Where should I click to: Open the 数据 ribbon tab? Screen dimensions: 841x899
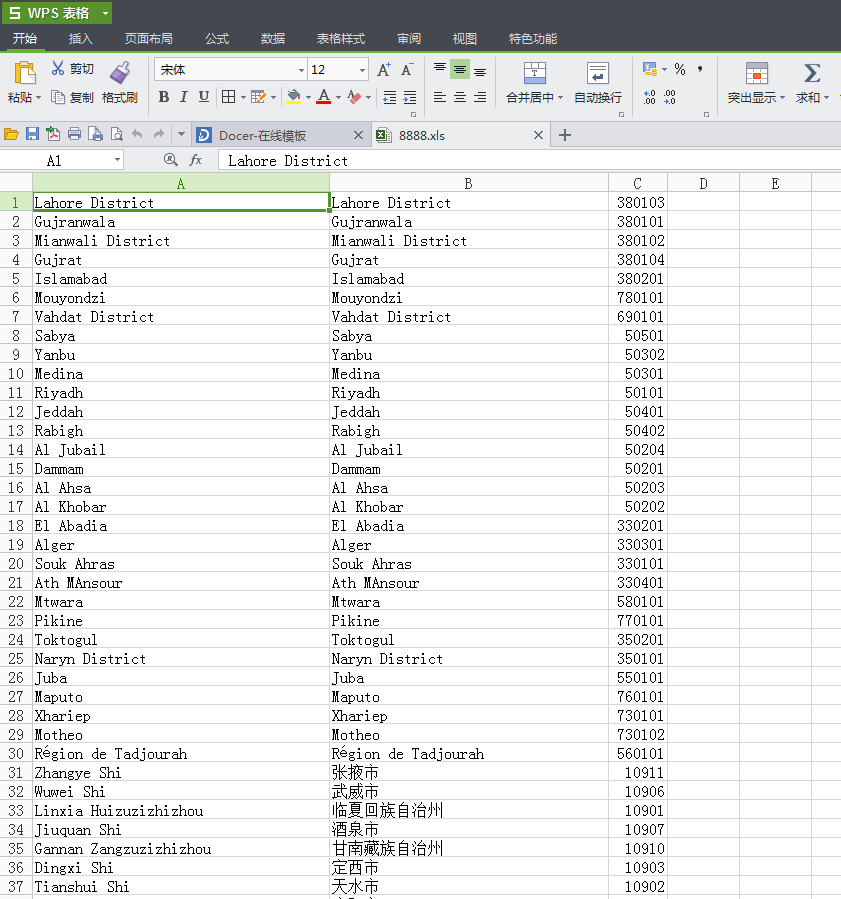(272, 38)
